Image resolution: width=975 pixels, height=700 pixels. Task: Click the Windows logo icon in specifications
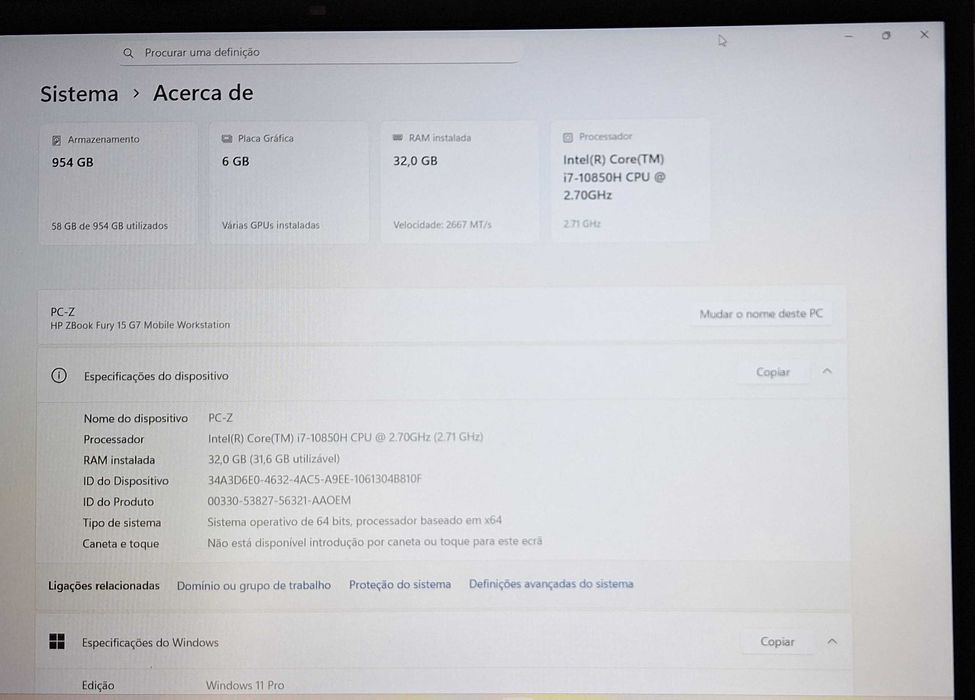[x=57, y=642]
